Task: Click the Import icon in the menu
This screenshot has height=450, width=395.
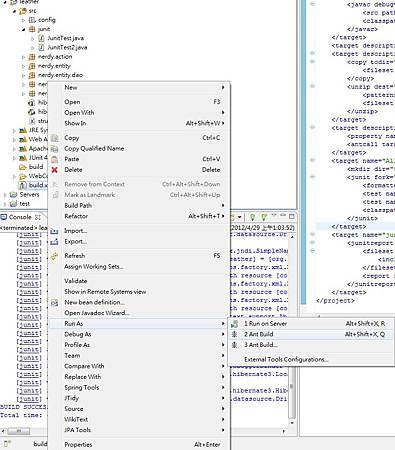Action: pos(55,231)
